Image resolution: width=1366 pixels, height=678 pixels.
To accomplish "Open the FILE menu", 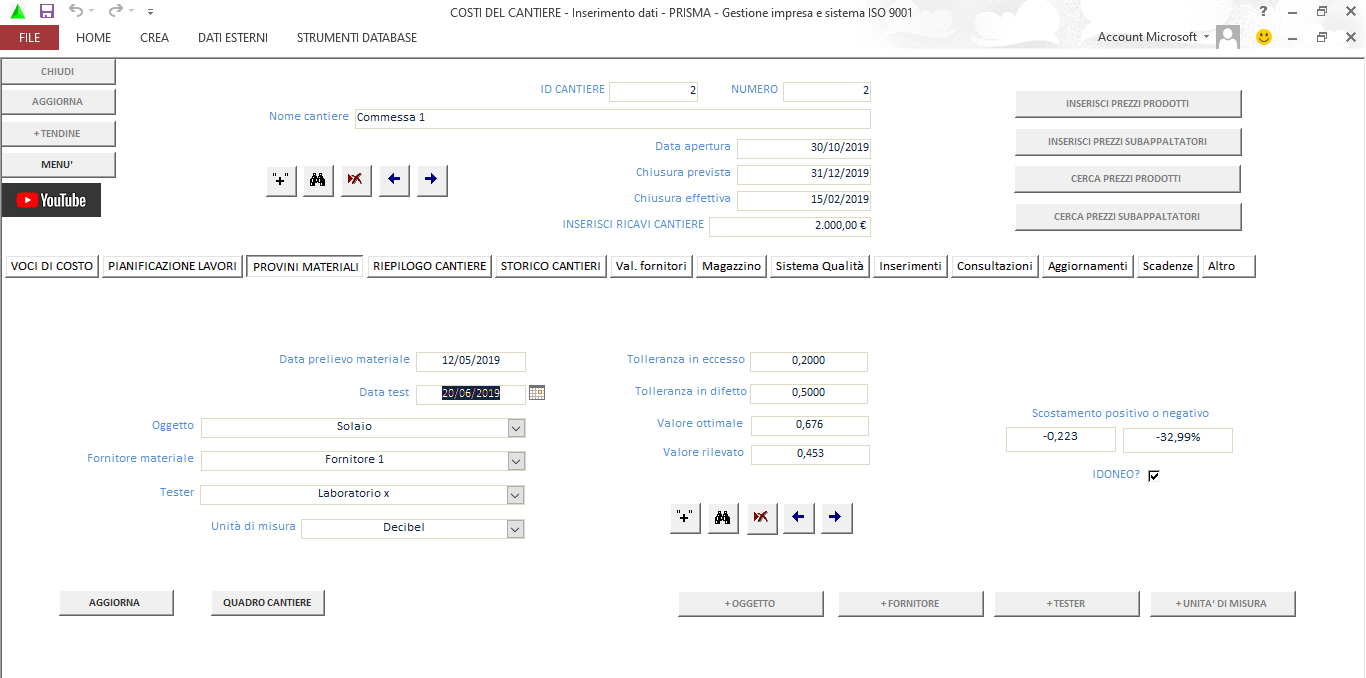I will (x=30, y=37).
